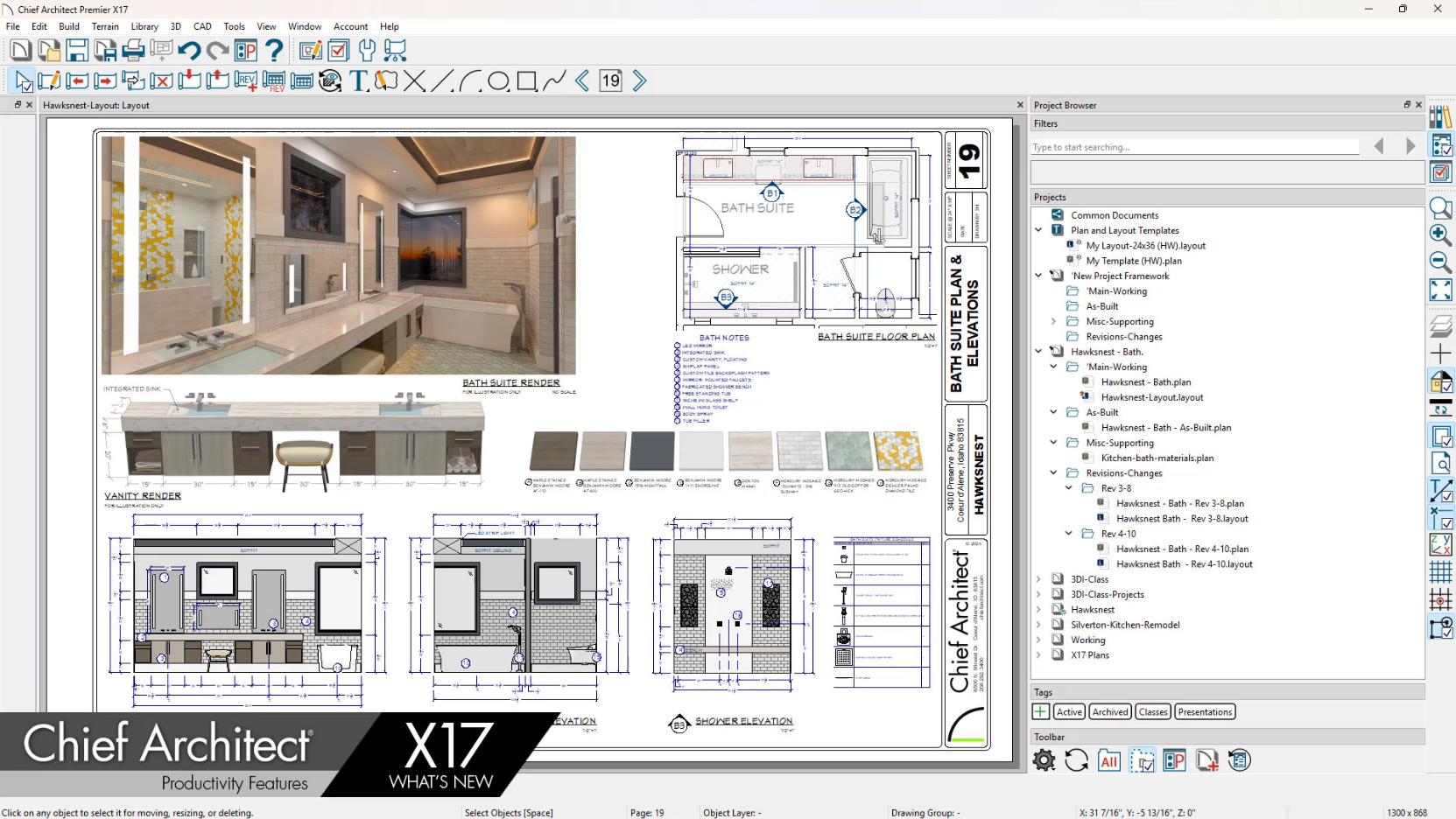
Task: Collapse the Rev 4-10 folder
Action: (1068, 534)
